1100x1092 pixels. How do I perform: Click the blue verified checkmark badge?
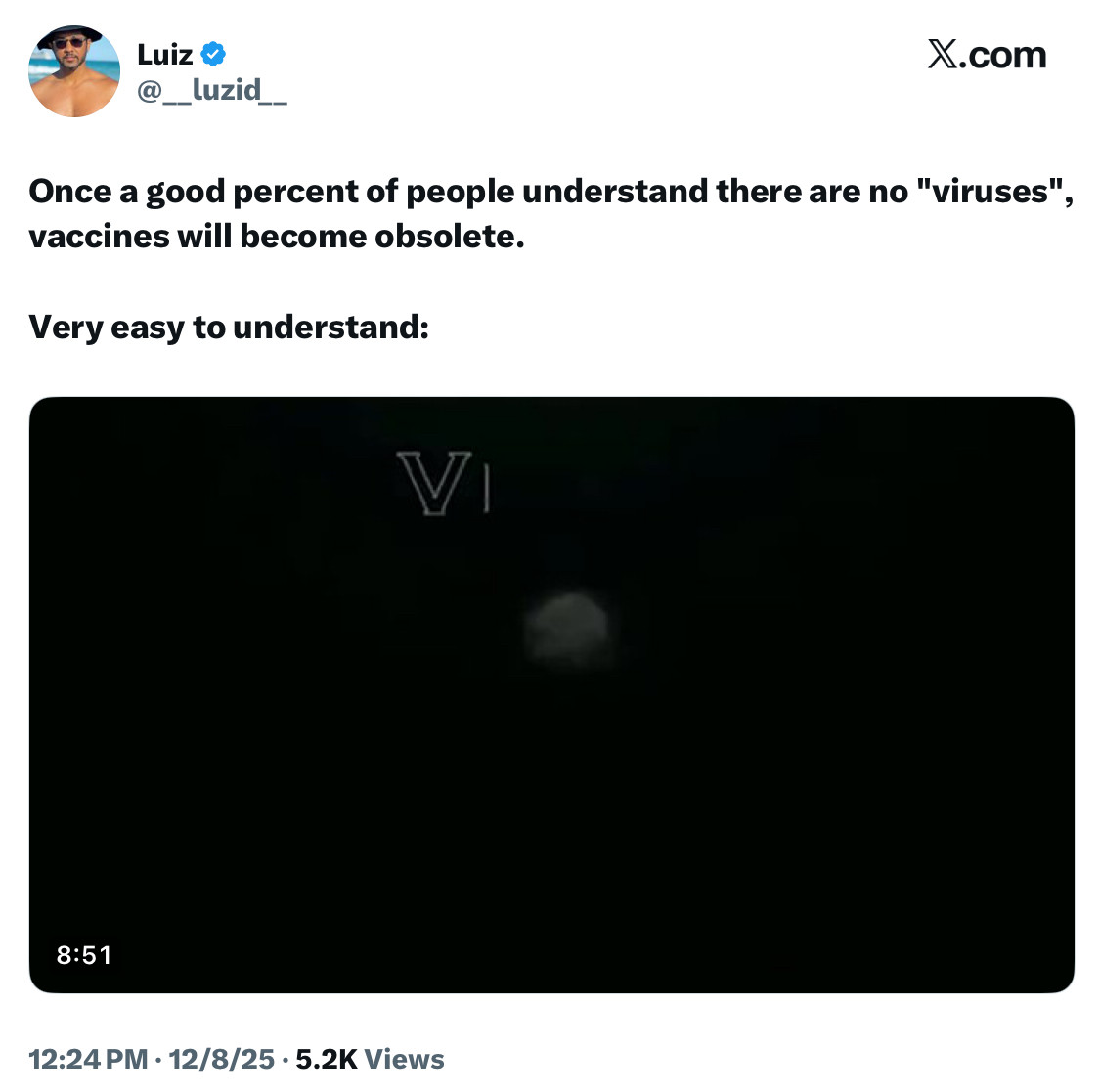point(213,54)
